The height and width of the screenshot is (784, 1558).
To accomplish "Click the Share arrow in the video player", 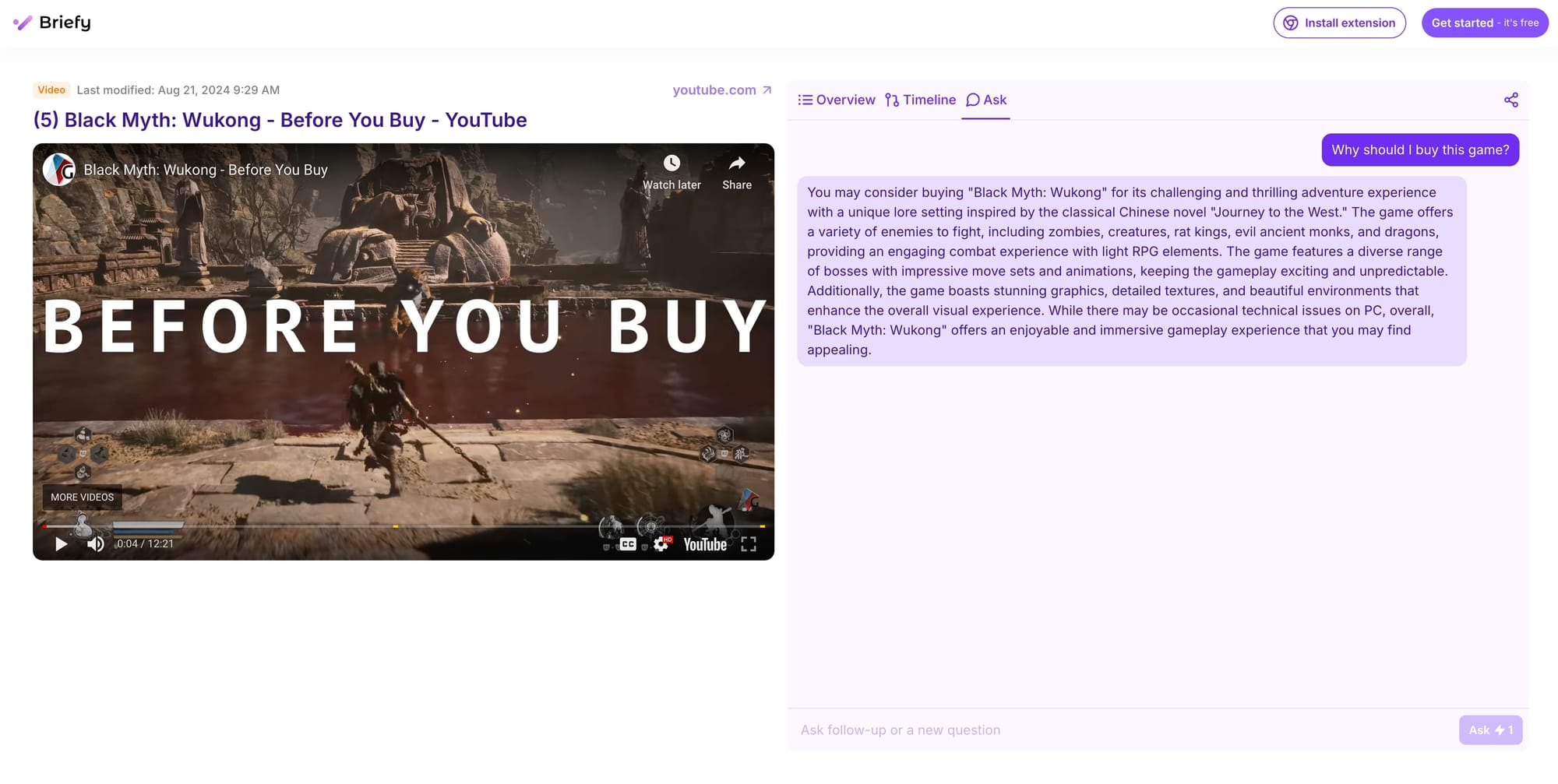I will (x=737, y=172).
